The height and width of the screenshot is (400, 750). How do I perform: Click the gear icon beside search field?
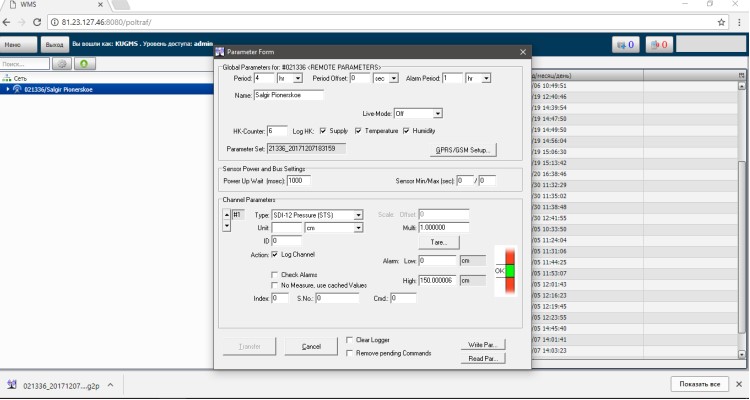pos(62,64)
